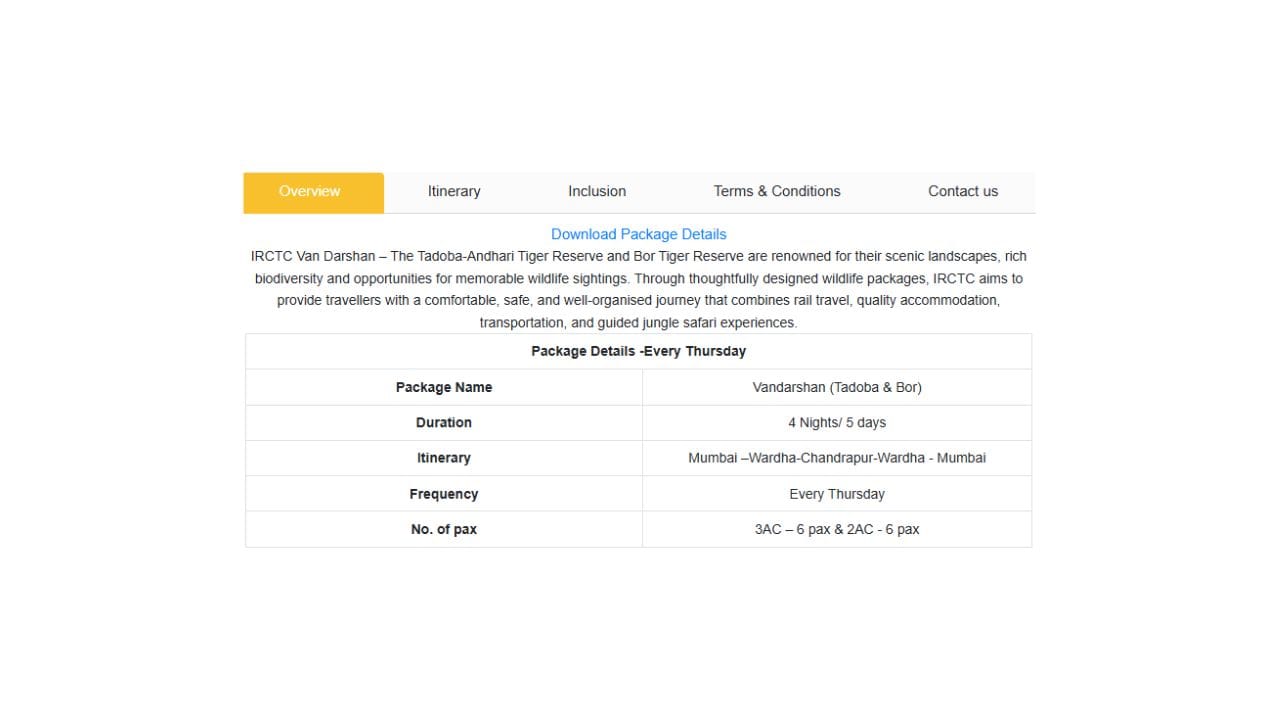1280x720 pixels.
Task: Select the 'Vandarshan (Tadoba & Bor)' cell
Action: click(x=837, y=387)
